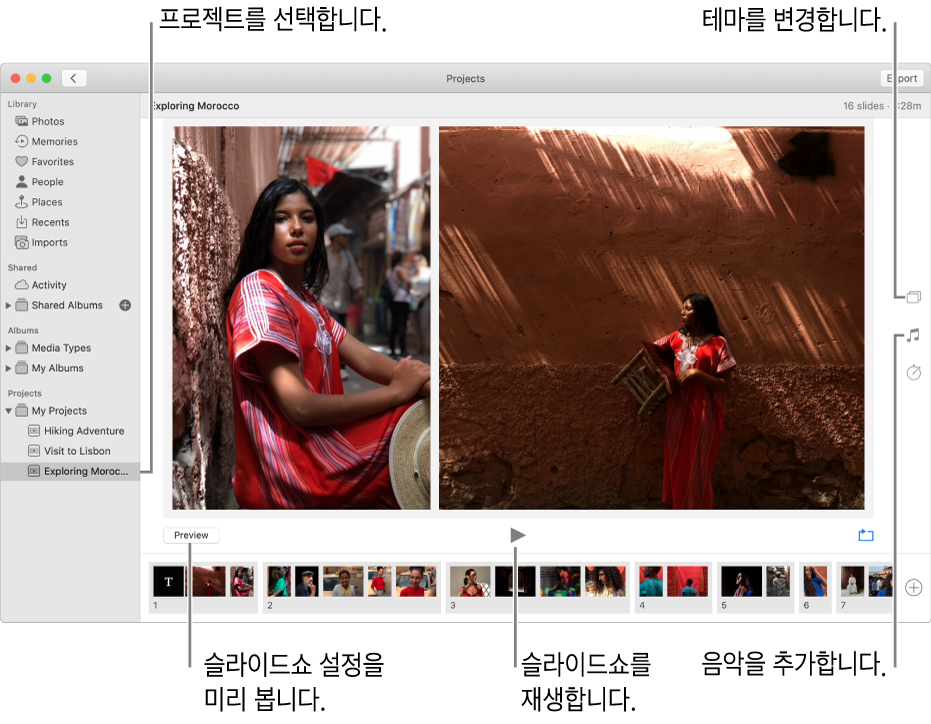931x724 pixels.
Task: Click the Visit to Lisbon slideshow icon
Action: point(34,451)
